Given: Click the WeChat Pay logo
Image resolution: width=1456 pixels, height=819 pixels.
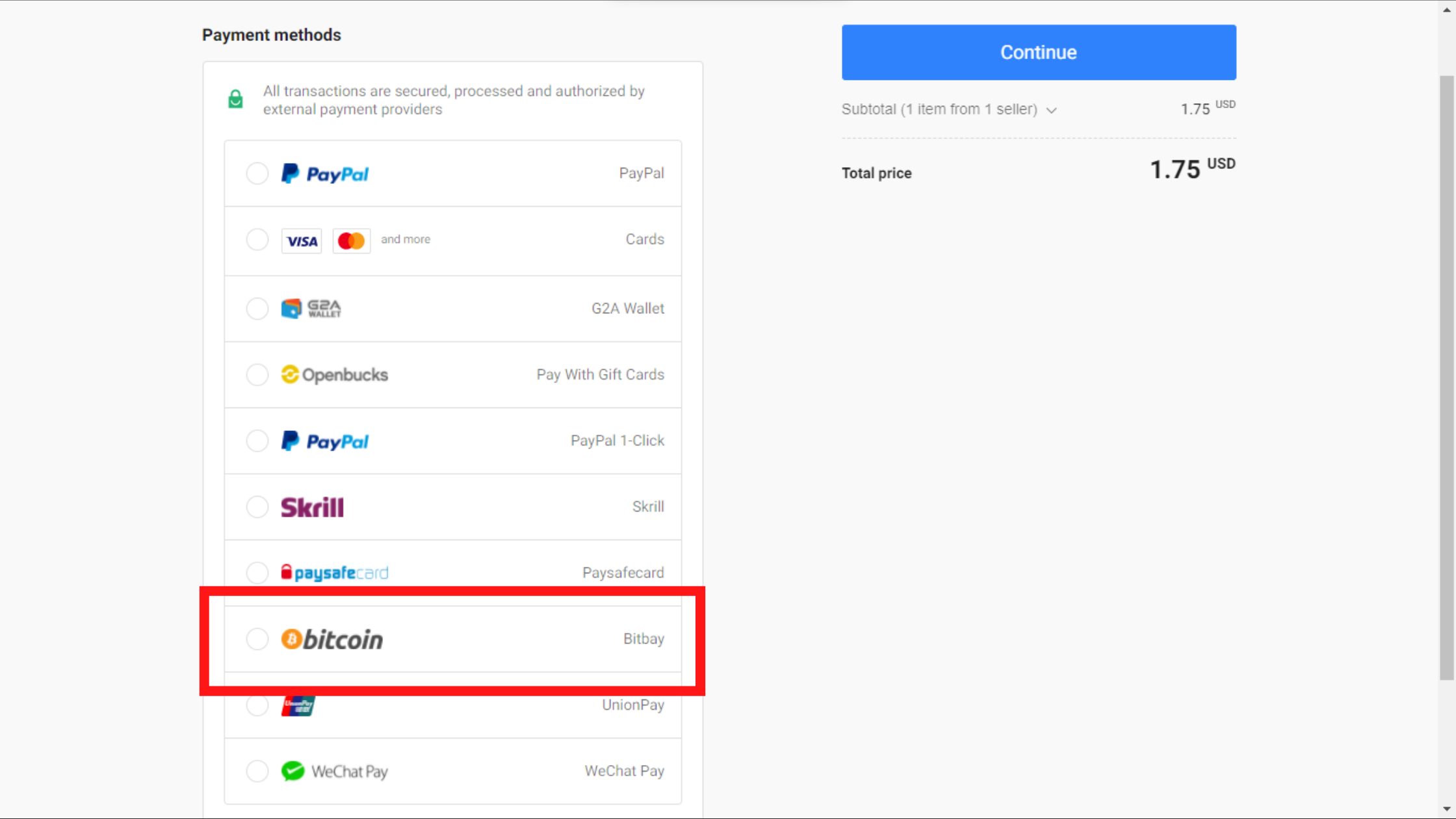Looking at the screenshot, I should (x=335, y=771).
